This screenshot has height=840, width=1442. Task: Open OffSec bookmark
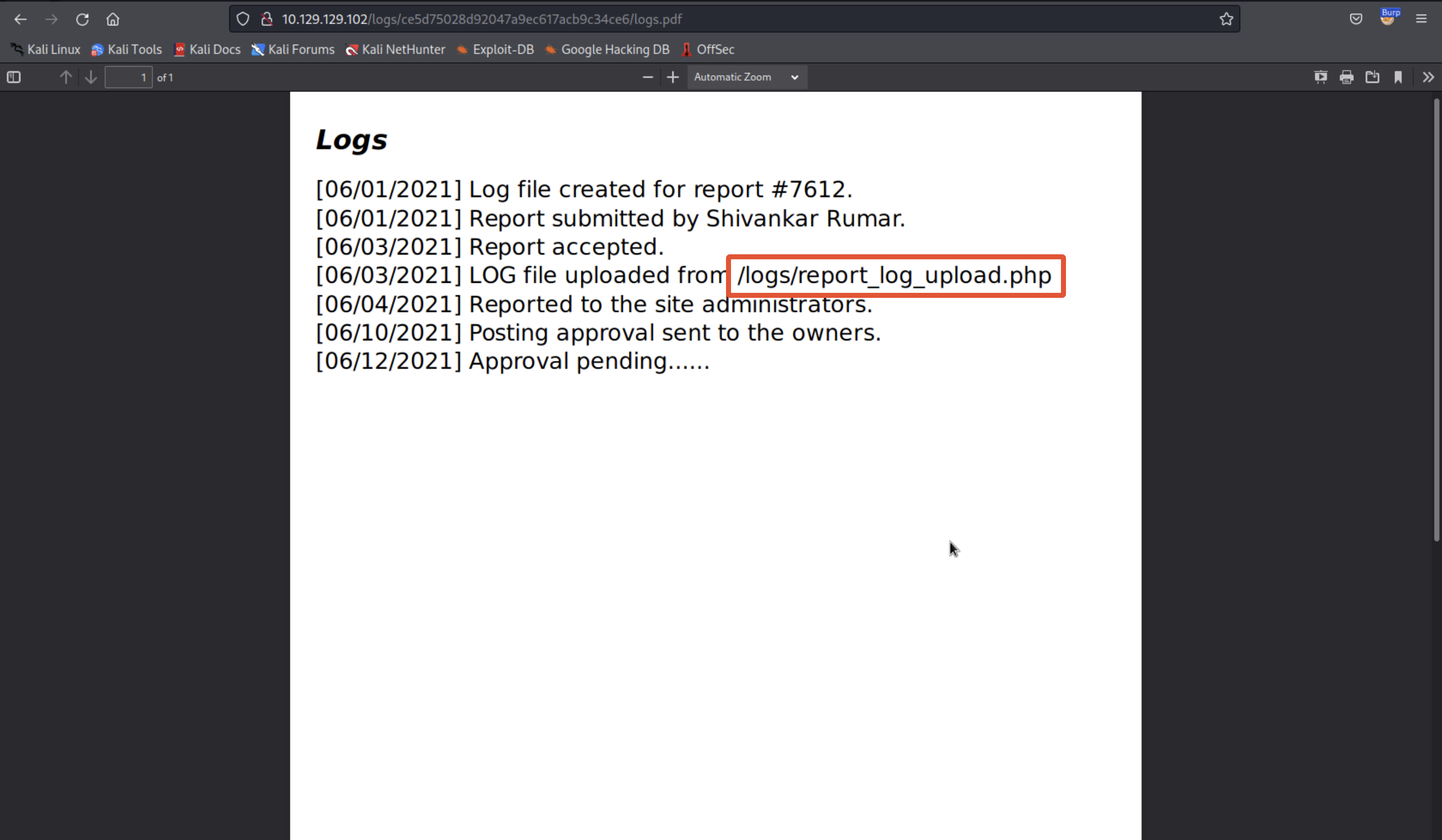[x=708, y=50]
